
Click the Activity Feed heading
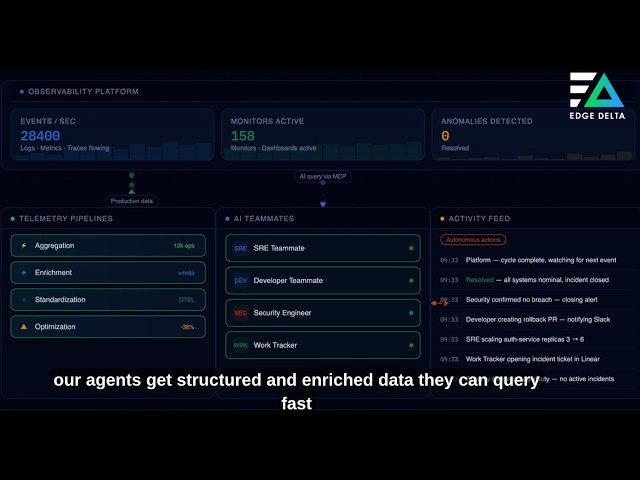point(479,218)
